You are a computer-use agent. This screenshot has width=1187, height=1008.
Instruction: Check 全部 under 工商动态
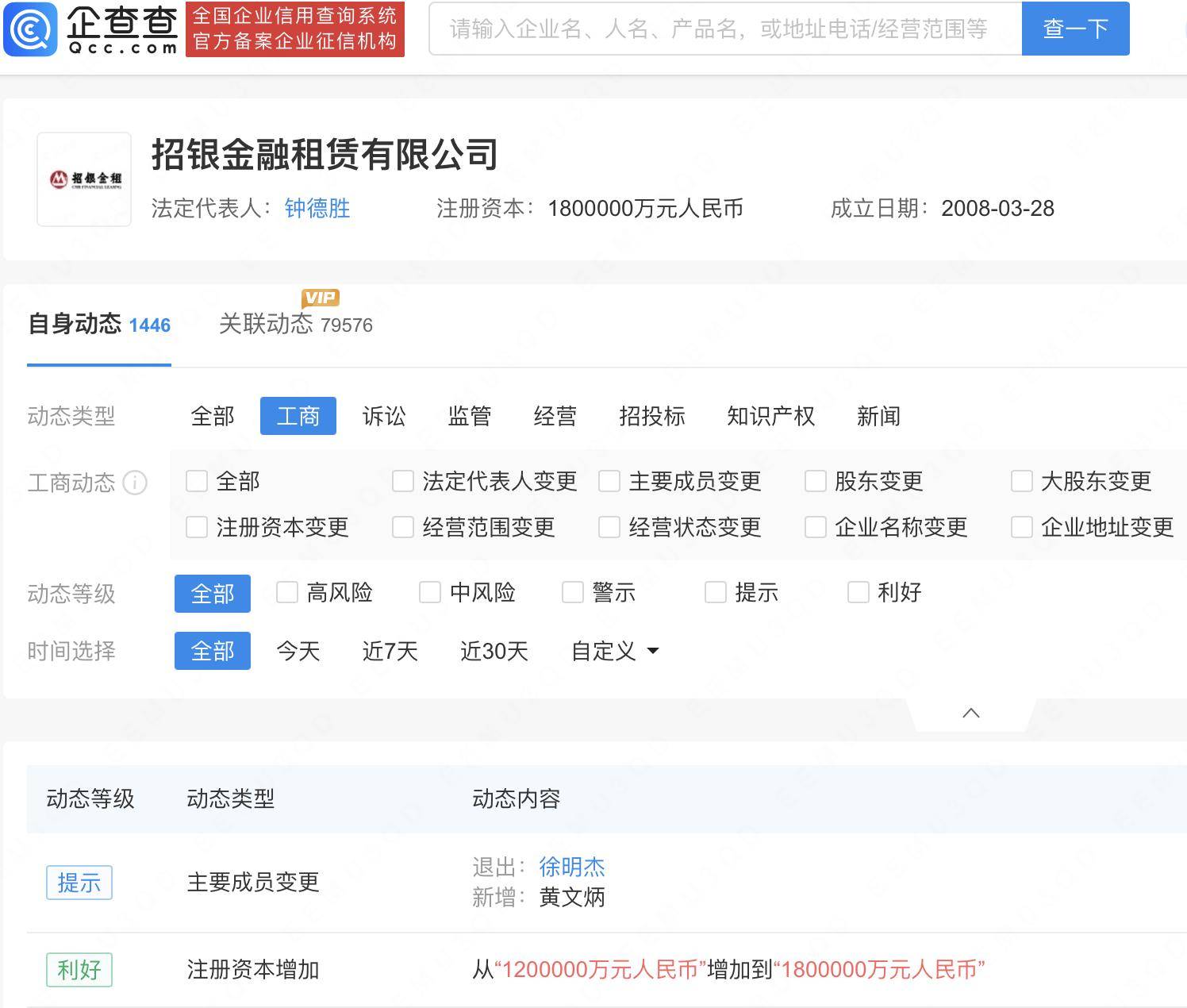(197, 481)
